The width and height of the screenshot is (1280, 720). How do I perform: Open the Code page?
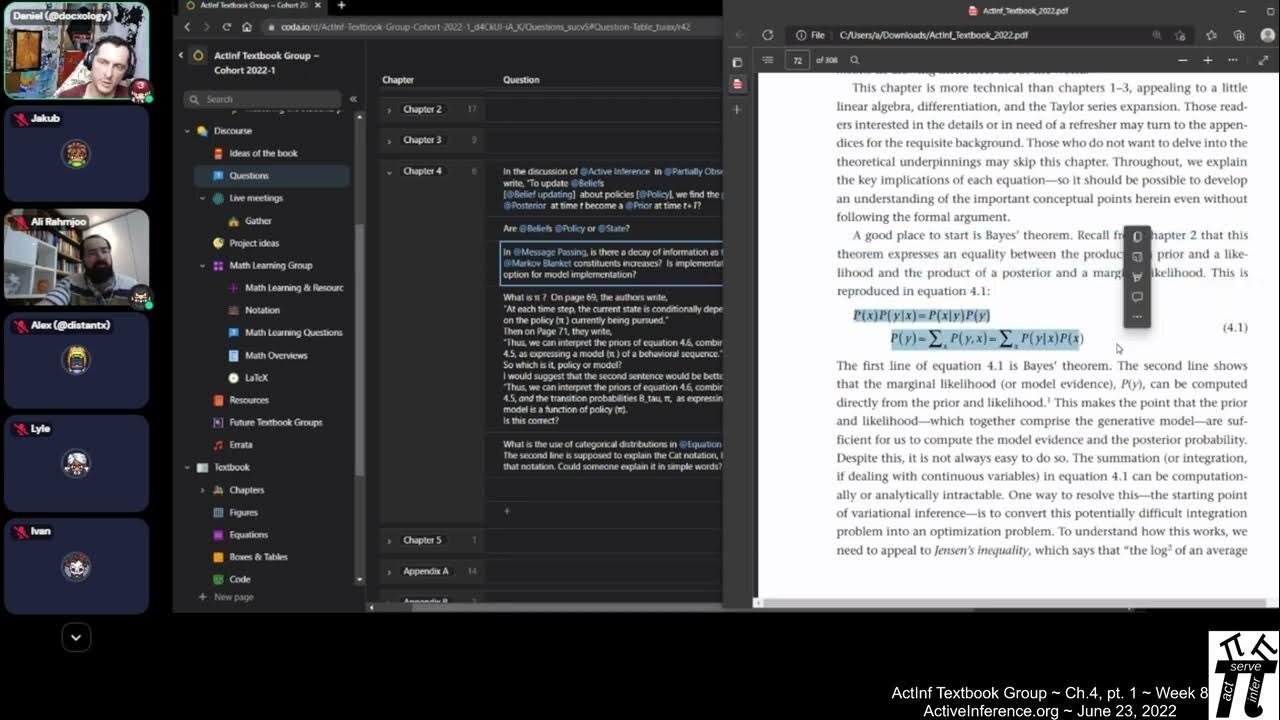[239, 579]
